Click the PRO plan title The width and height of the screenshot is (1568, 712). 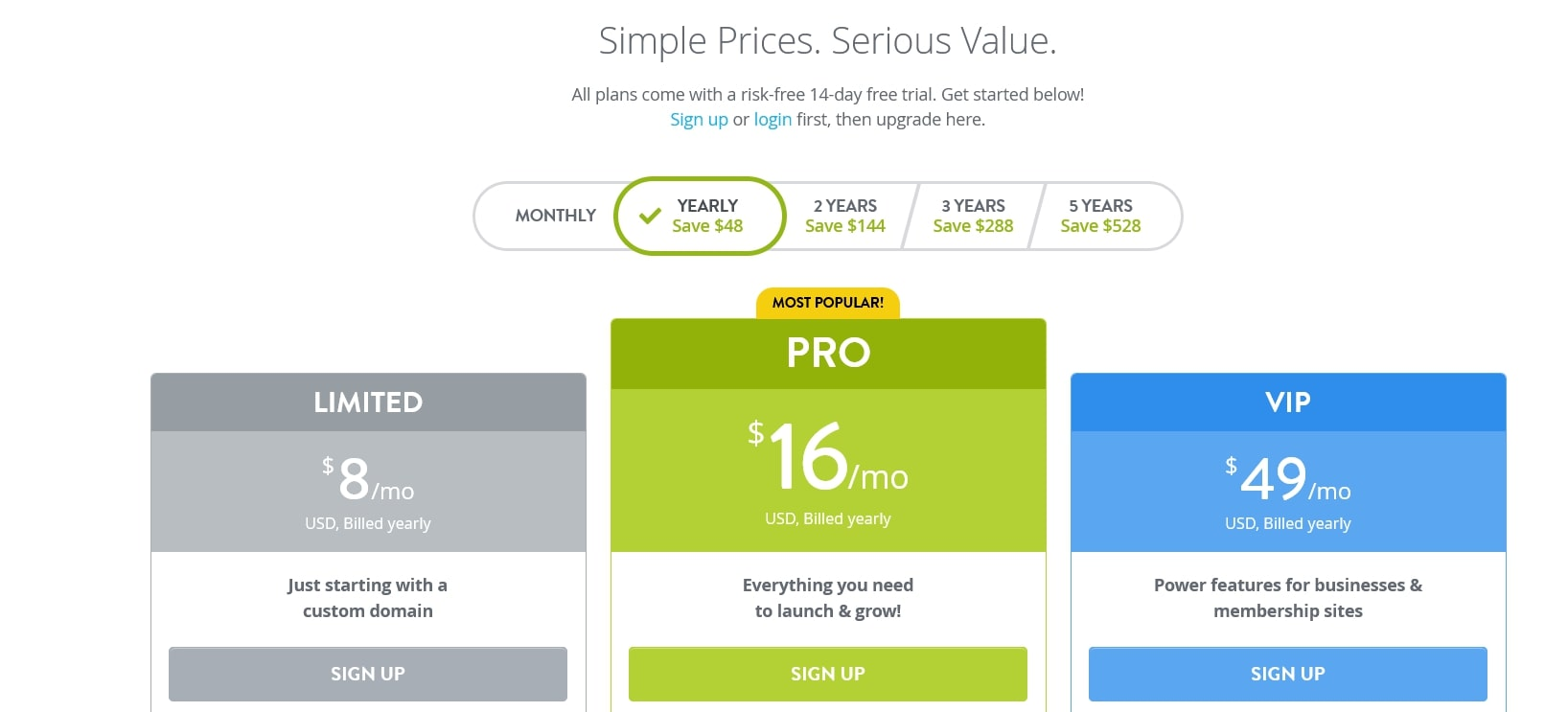pos(828,354)
